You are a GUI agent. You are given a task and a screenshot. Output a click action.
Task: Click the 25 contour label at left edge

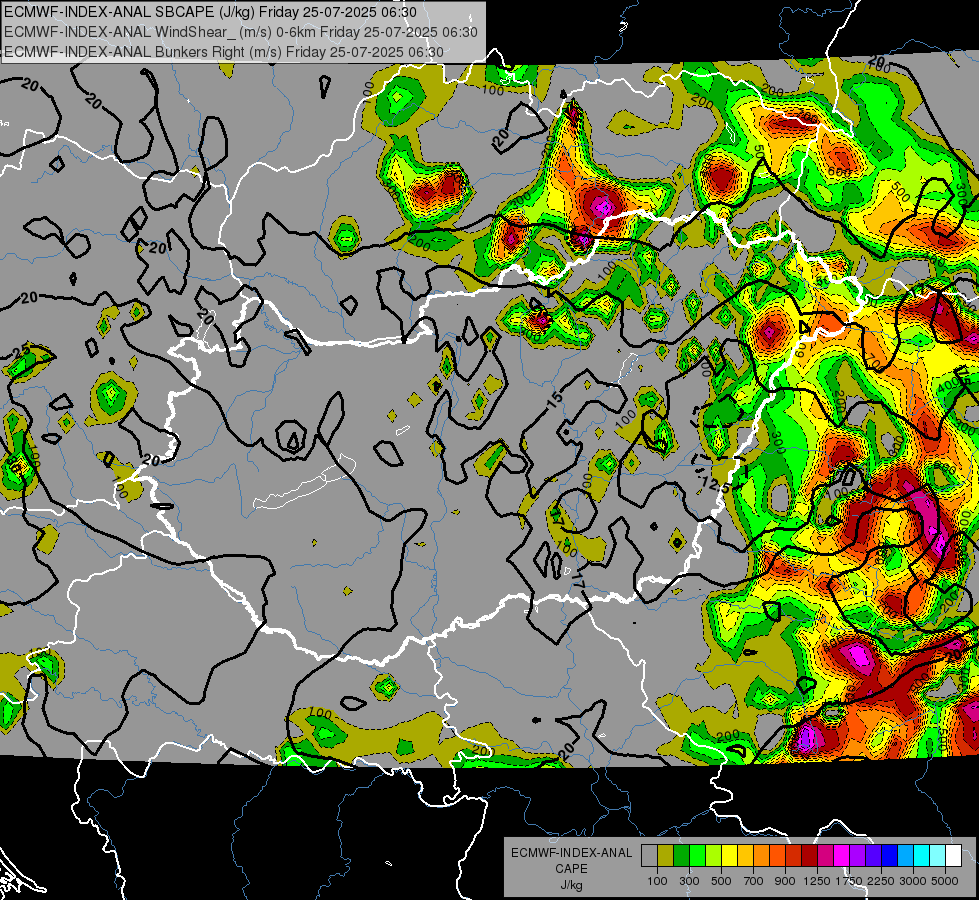[21, 351]
